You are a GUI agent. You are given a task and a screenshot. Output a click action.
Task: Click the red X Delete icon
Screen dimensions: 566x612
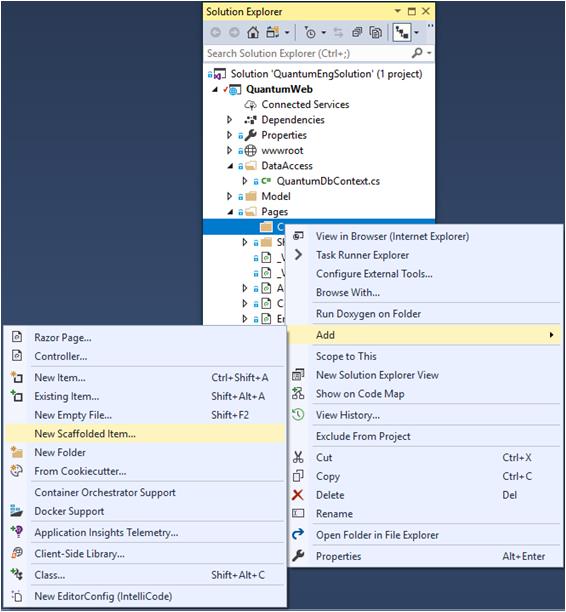[297, 495]
